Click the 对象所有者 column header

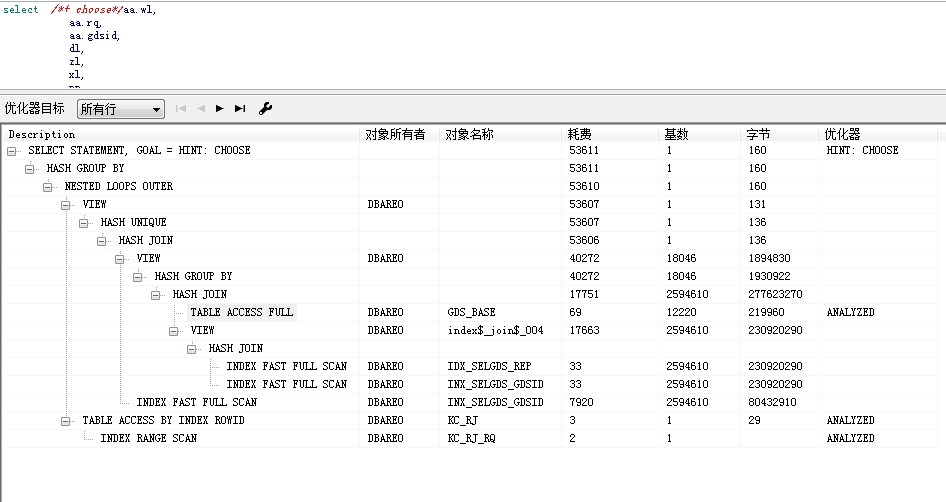[x=399, y=134]
